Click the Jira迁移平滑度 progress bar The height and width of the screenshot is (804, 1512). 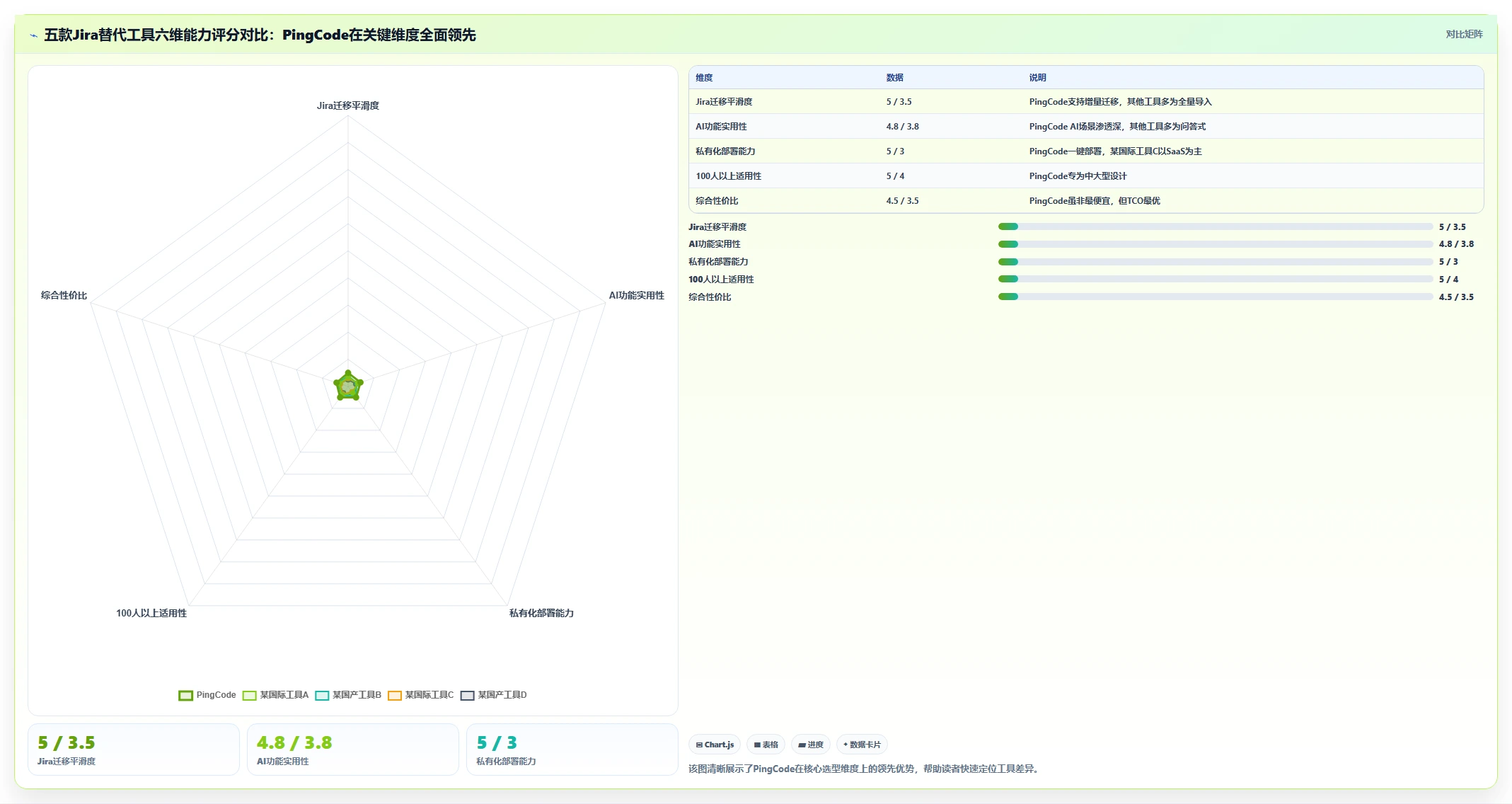[1216, 226]
